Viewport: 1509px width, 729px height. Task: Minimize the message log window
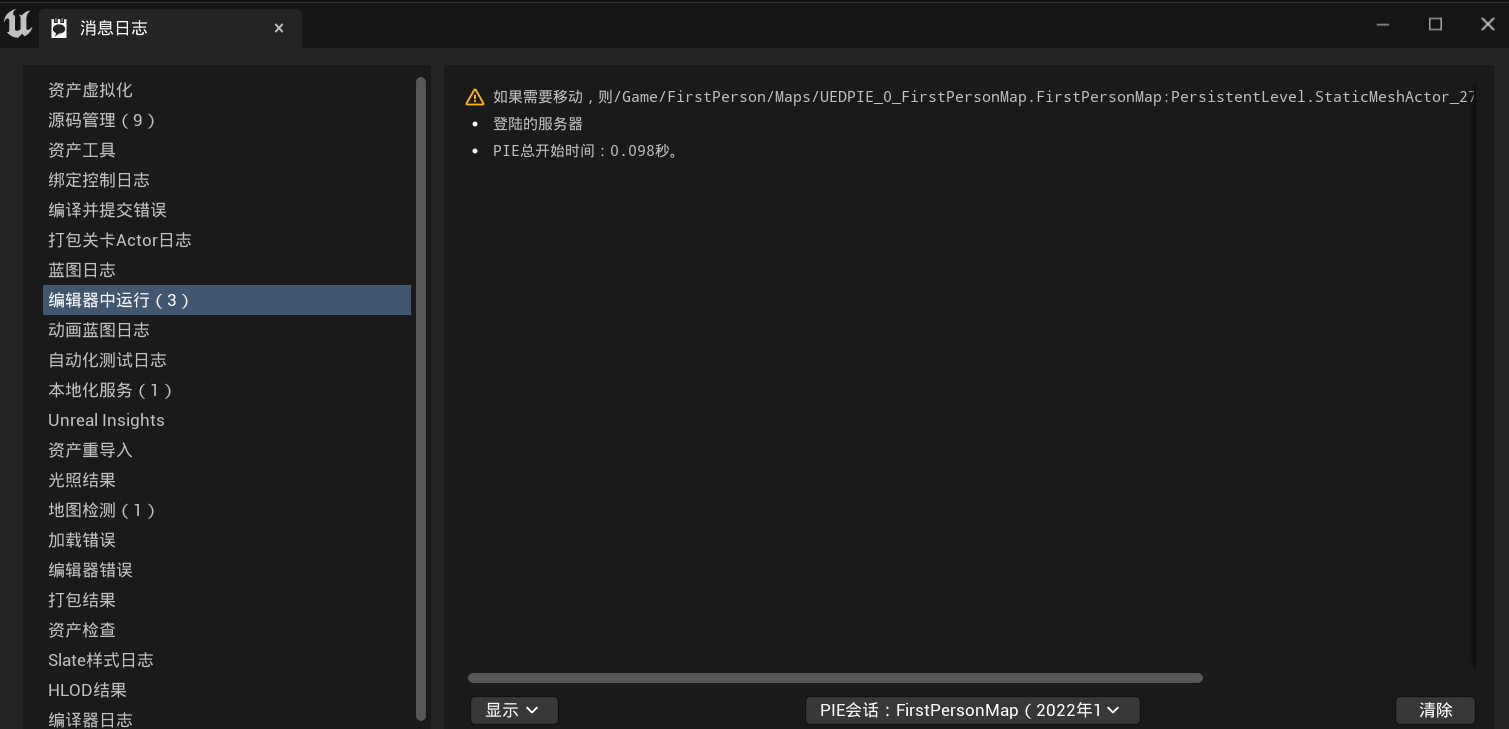[1383, 25]
